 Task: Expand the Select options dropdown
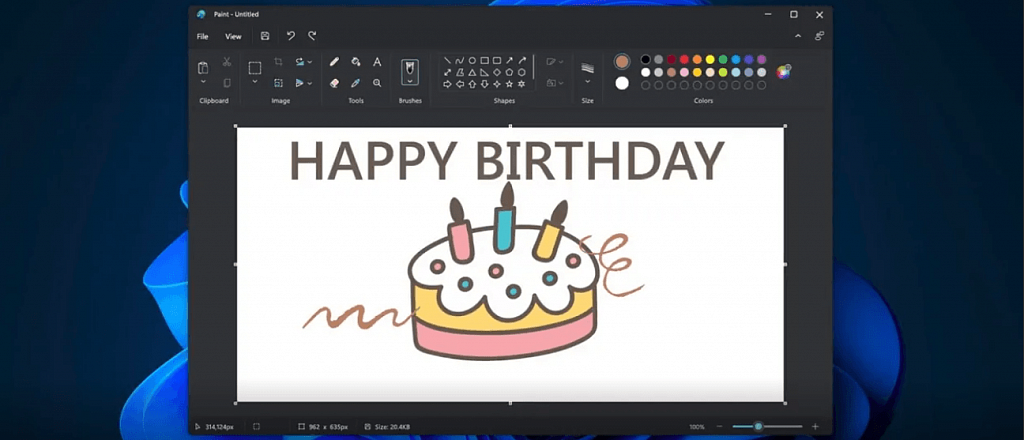click(x=255, y=82)
